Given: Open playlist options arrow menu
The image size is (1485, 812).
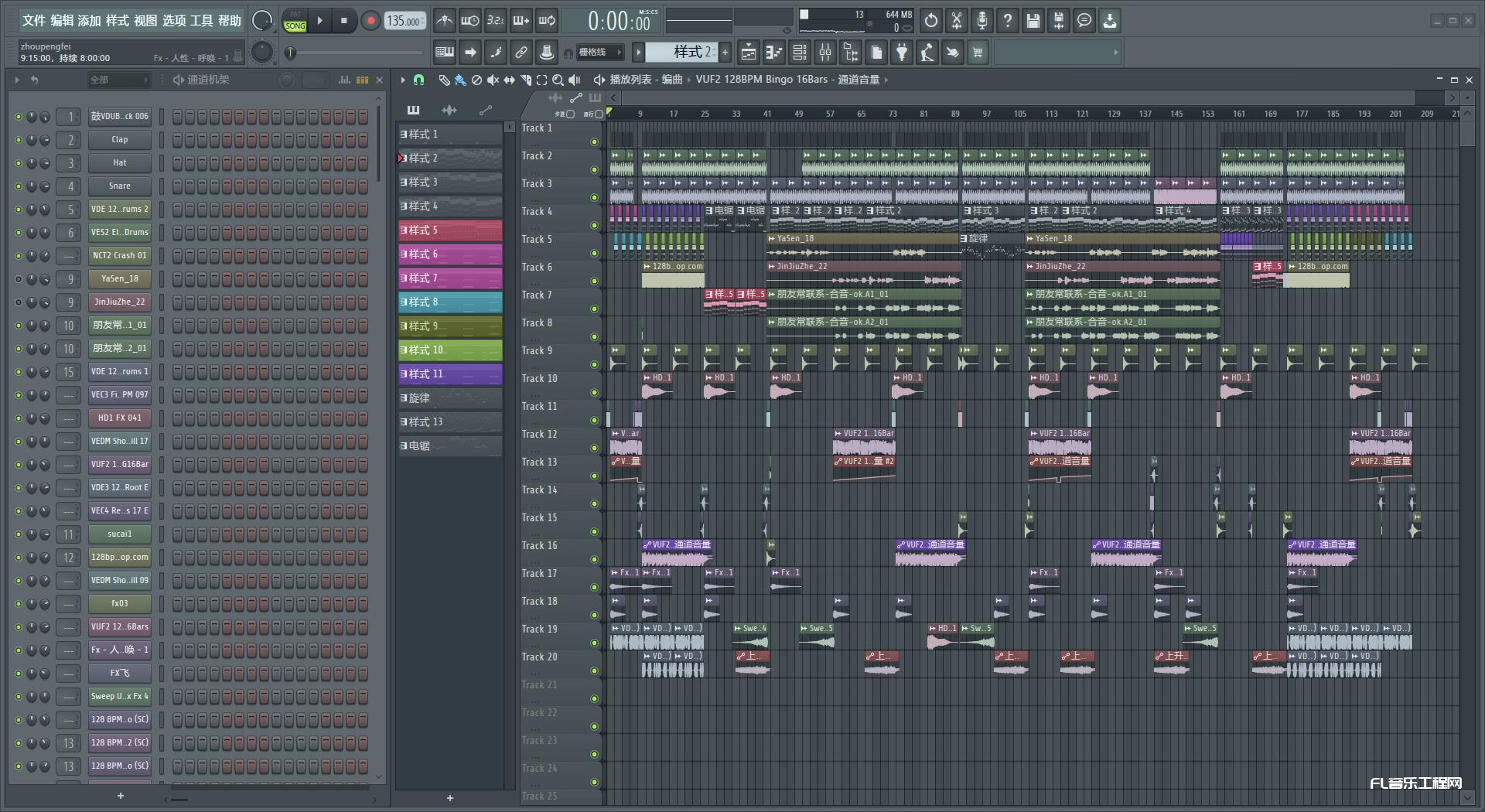Looking at the screenshot, I should pyautogui.click(x=403, y=80).
